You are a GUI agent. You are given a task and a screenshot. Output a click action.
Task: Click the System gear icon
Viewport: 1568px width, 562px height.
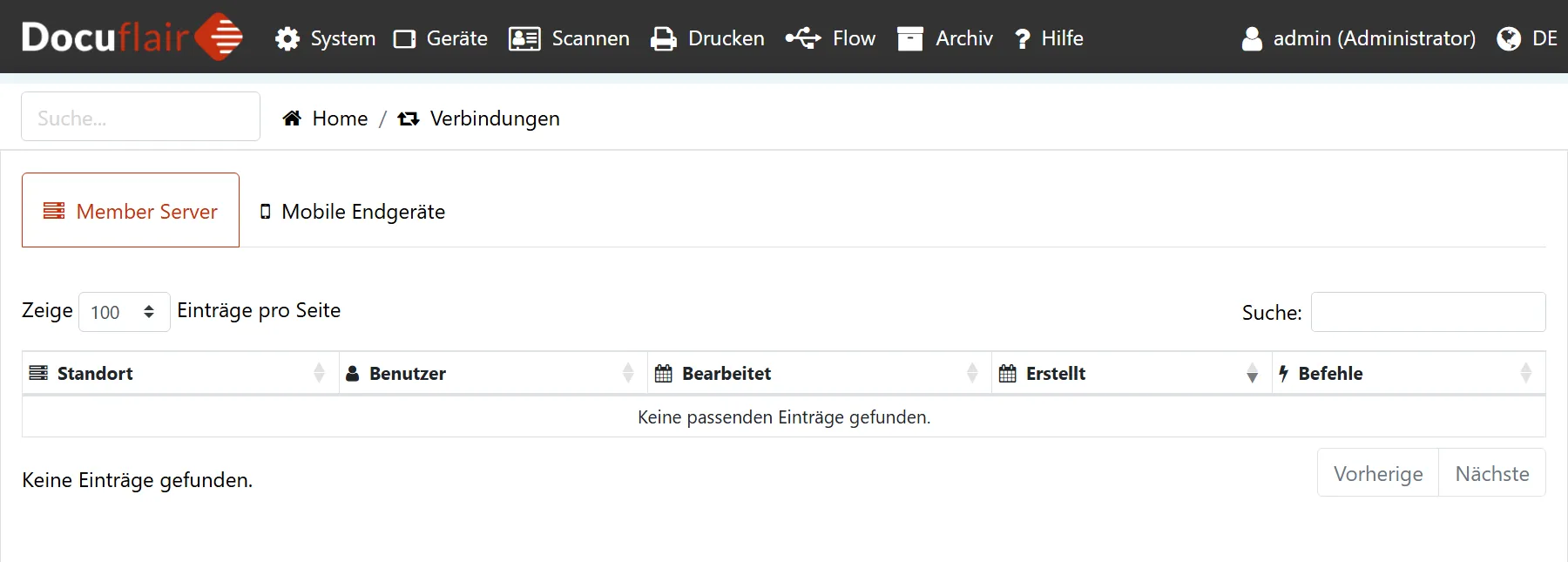(287, 38)
